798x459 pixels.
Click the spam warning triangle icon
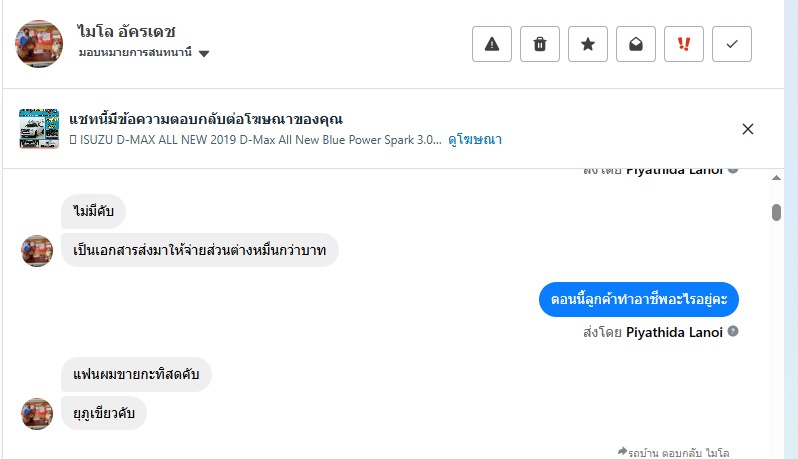(492, 44)
